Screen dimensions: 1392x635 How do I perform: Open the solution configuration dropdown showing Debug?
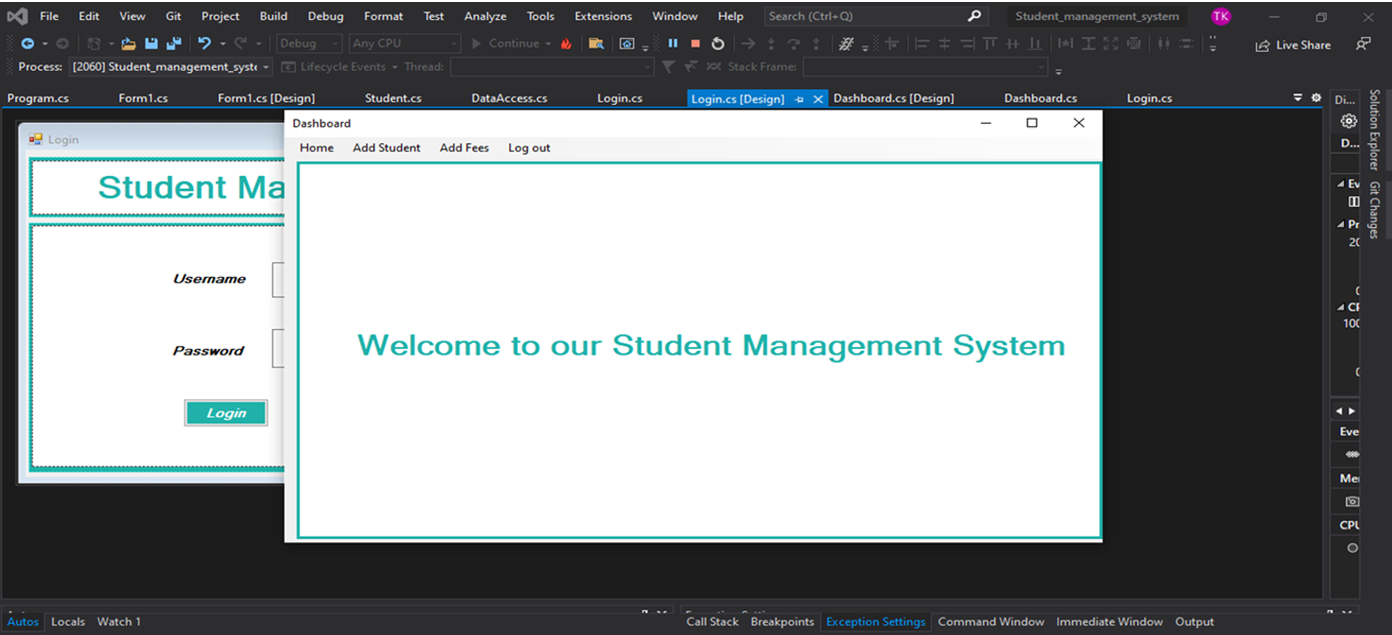click(x=309, y=43)
